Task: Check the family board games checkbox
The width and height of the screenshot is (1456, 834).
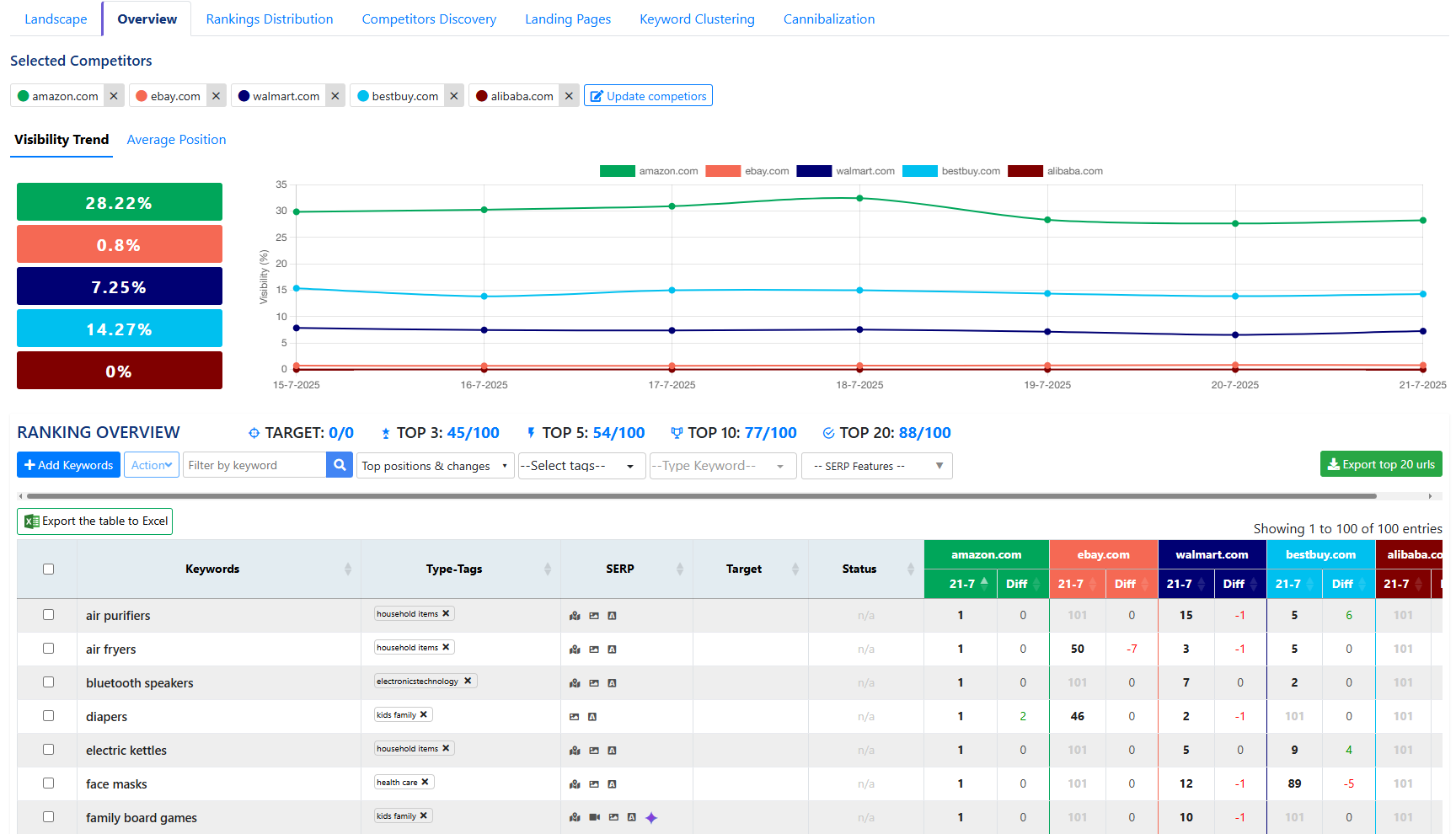Action: coord(48,817)
